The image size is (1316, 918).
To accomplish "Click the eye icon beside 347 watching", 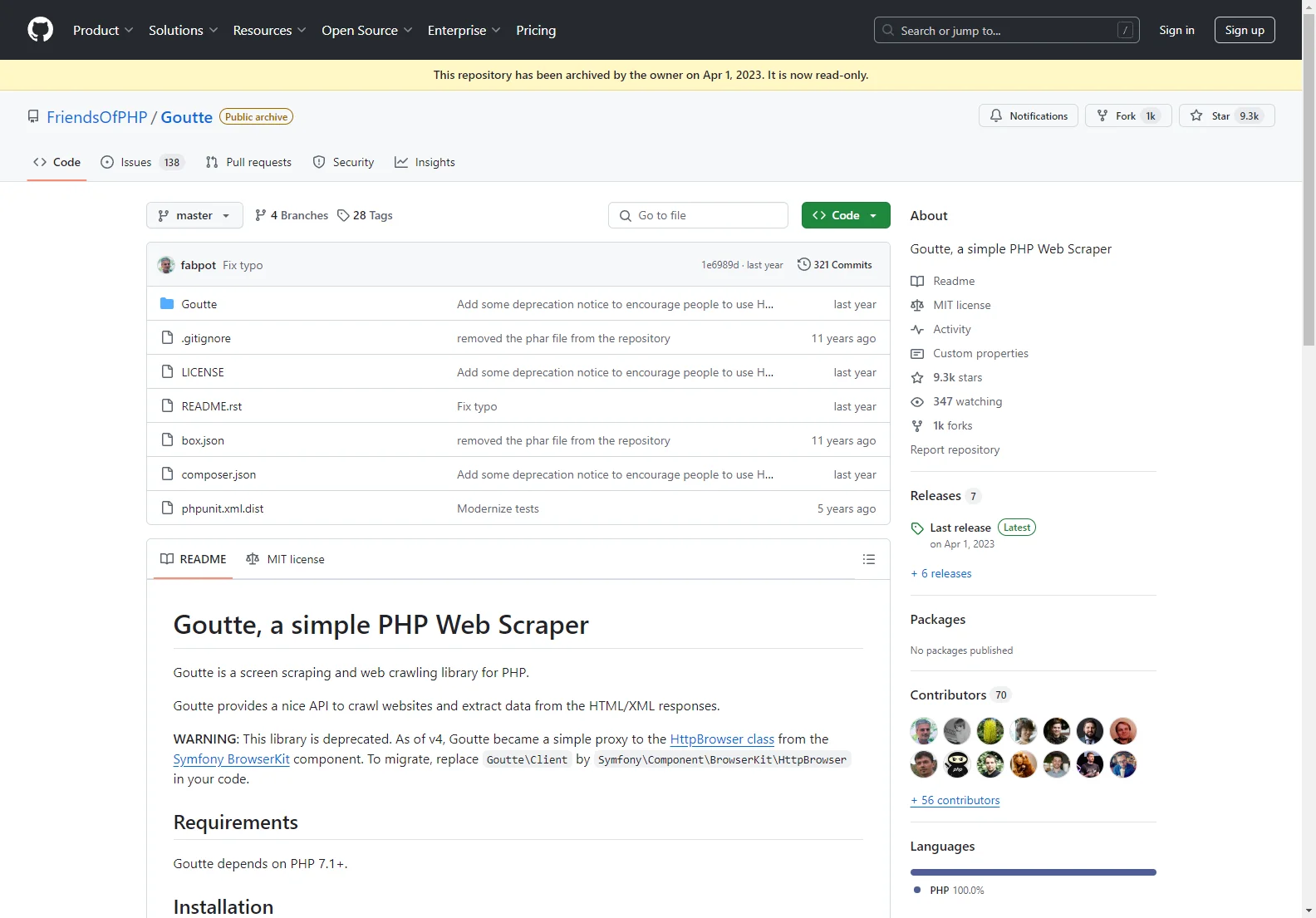I will (x=917, y=401).
